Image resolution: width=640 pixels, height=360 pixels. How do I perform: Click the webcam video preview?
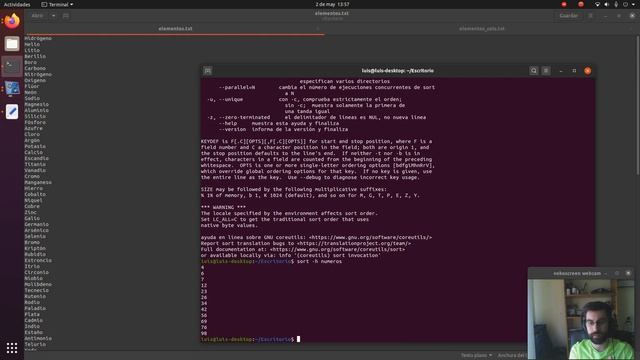pos(581,319)
